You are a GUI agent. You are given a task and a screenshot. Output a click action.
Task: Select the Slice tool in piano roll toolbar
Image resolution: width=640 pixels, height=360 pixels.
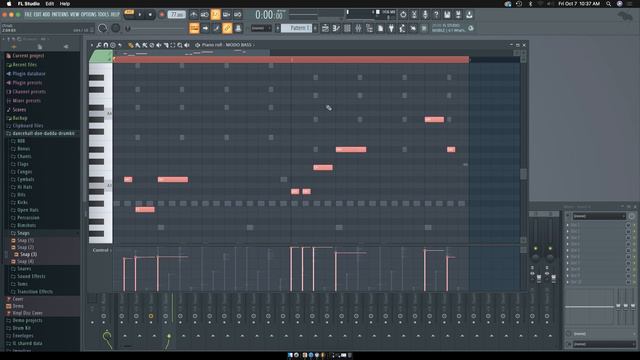click(167, 45)
